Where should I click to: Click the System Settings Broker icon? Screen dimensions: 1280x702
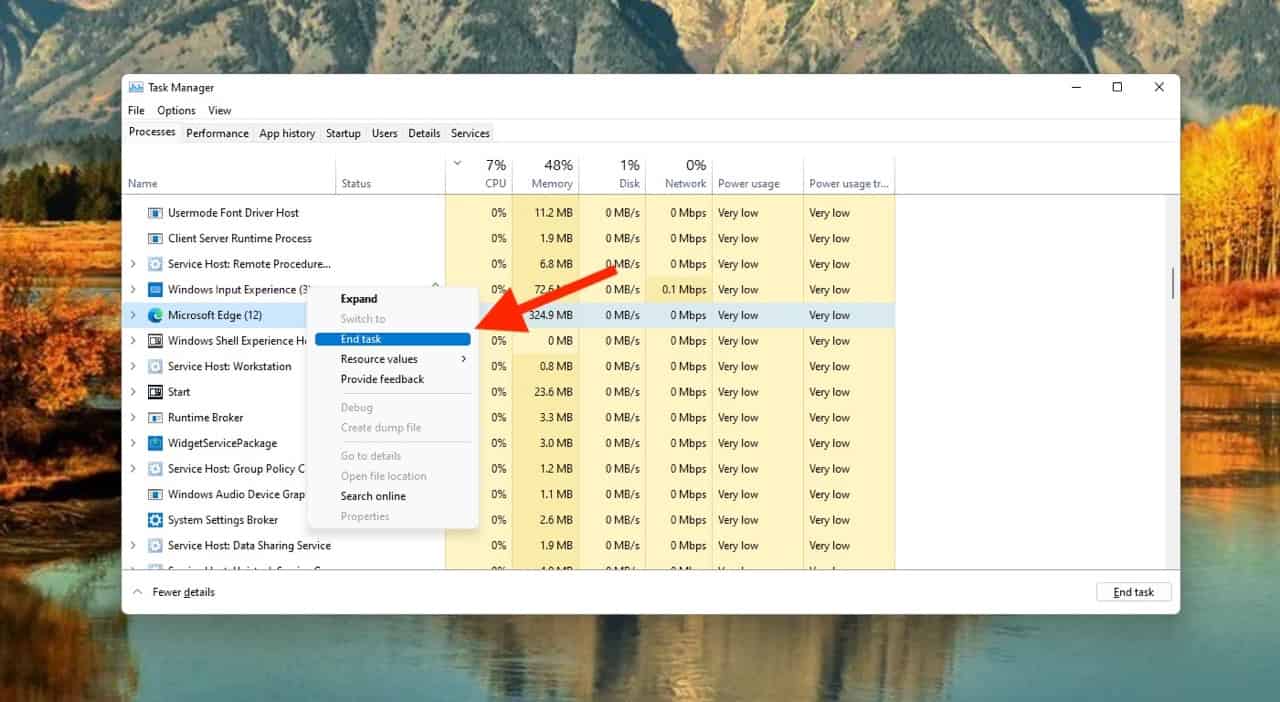pyautogui.click(x=155, y=520)
